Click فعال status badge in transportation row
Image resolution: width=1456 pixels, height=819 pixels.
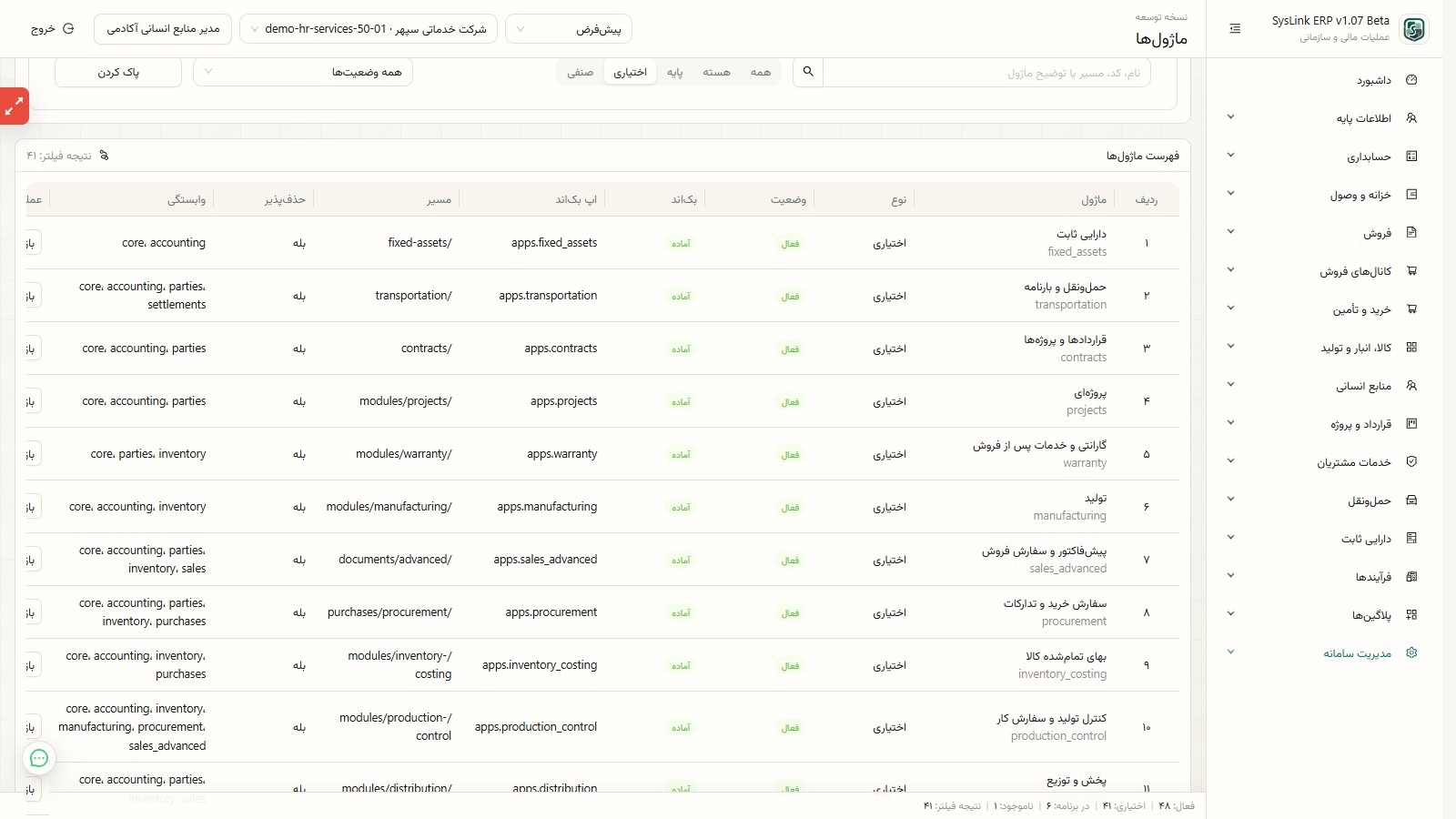pyautogui.click(x=790, y=297)
